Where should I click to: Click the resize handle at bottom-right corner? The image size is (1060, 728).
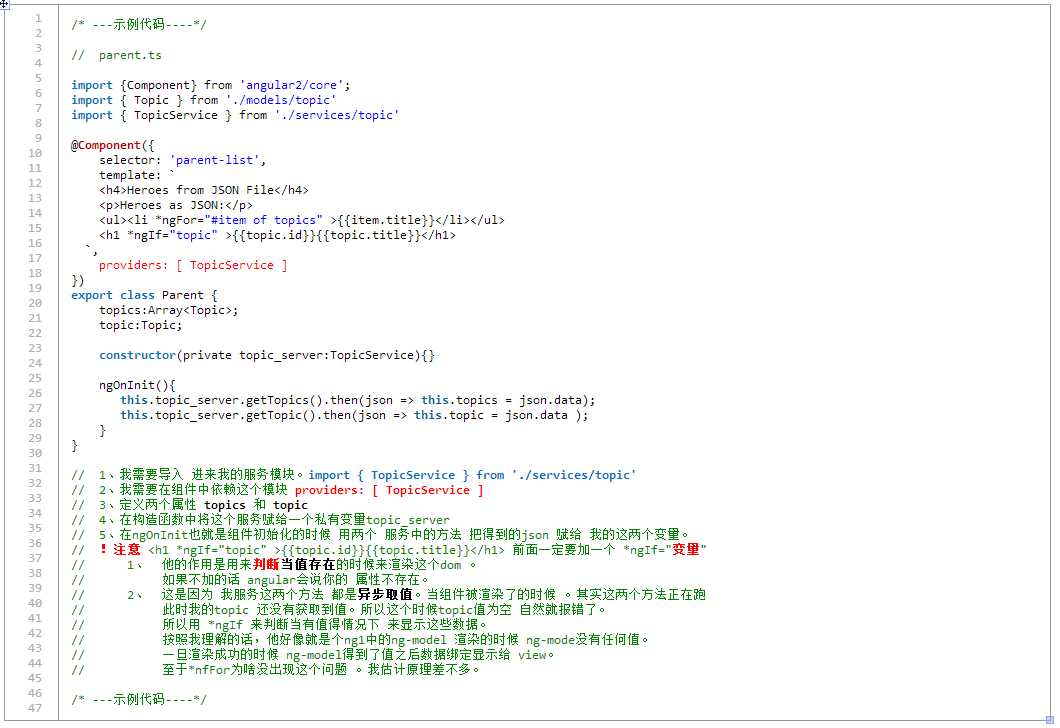coord(1051,721)
